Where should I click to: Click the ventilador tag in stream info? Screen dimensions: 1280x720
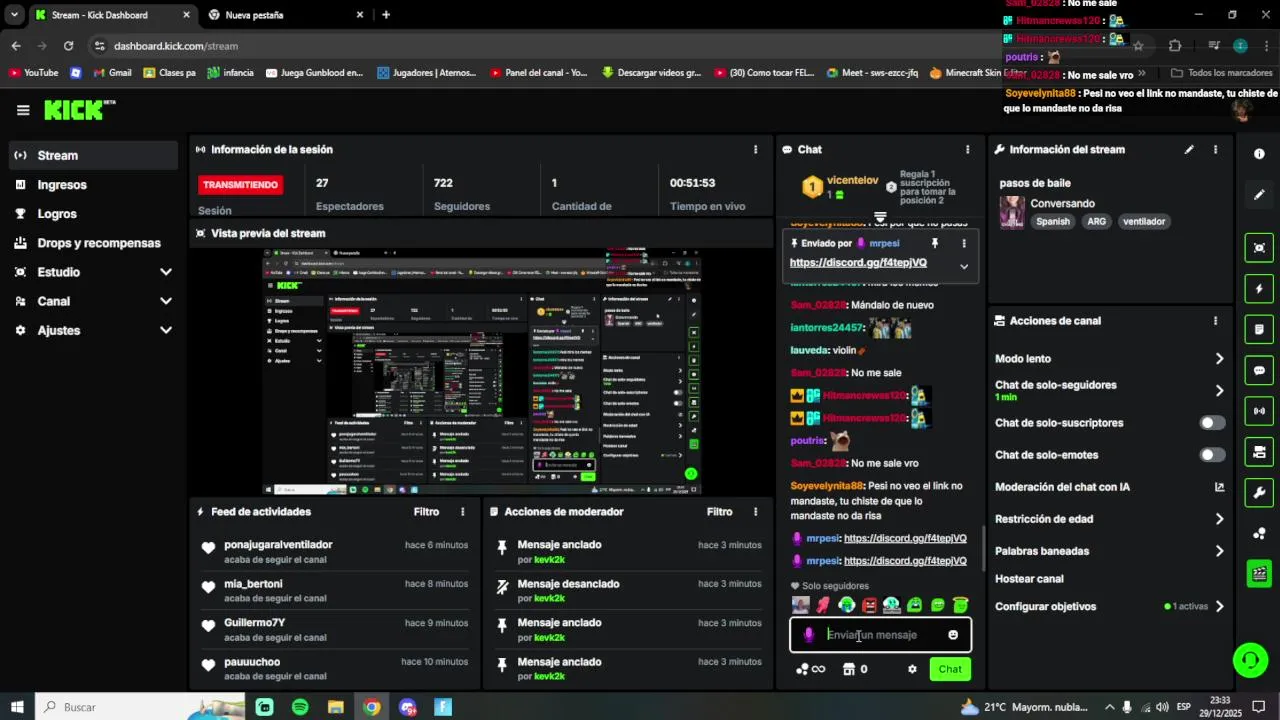coord(1143,222)
